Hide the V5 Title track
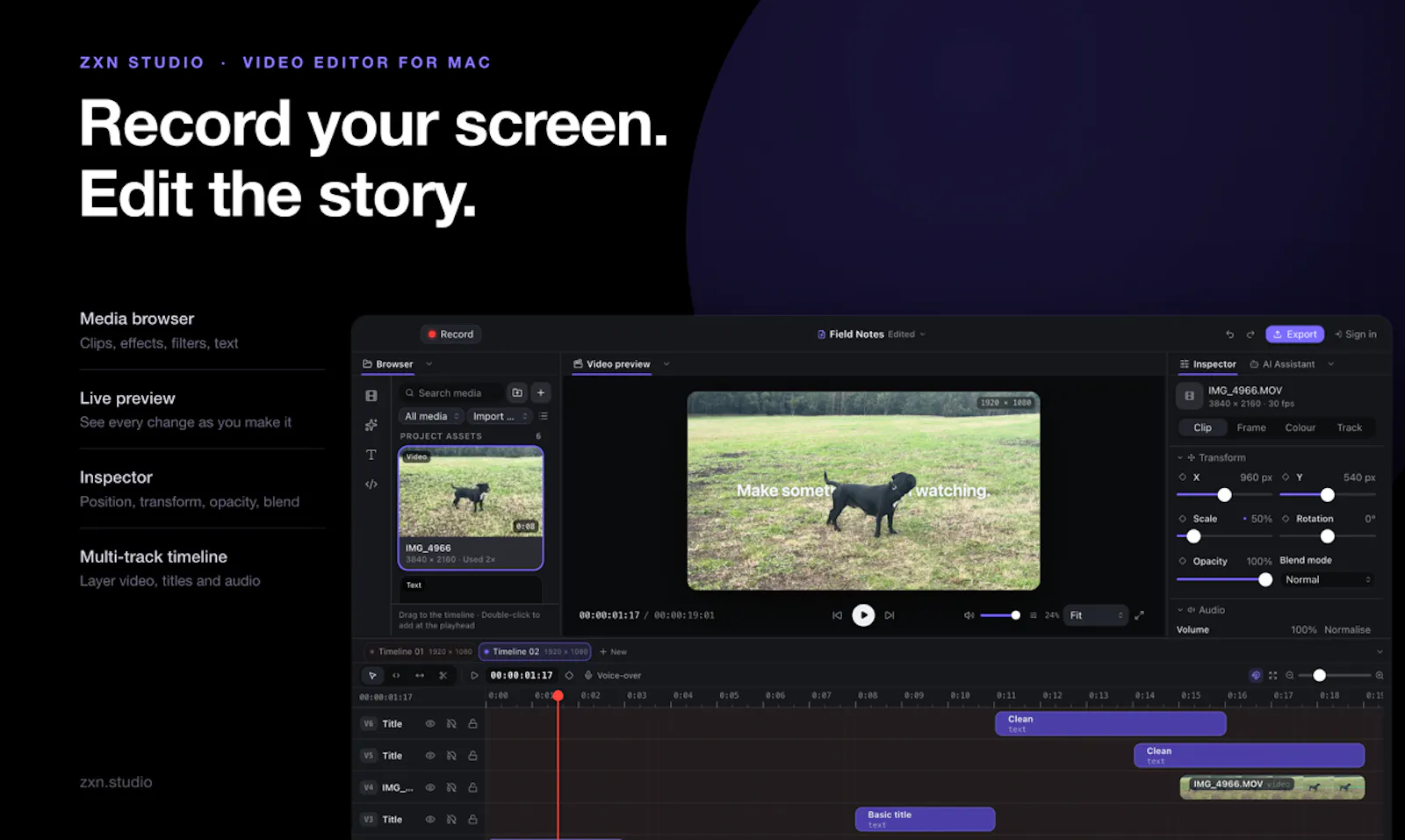 pos(430,756)
